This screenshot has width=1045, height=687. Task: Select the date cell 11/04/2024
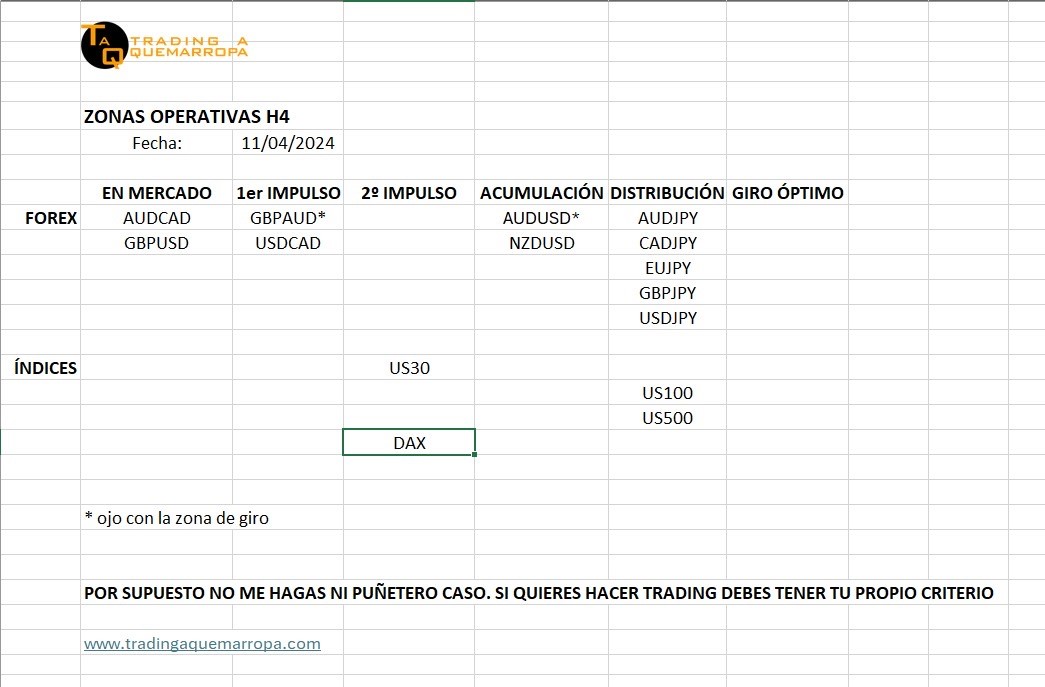(x=288, y=143)
